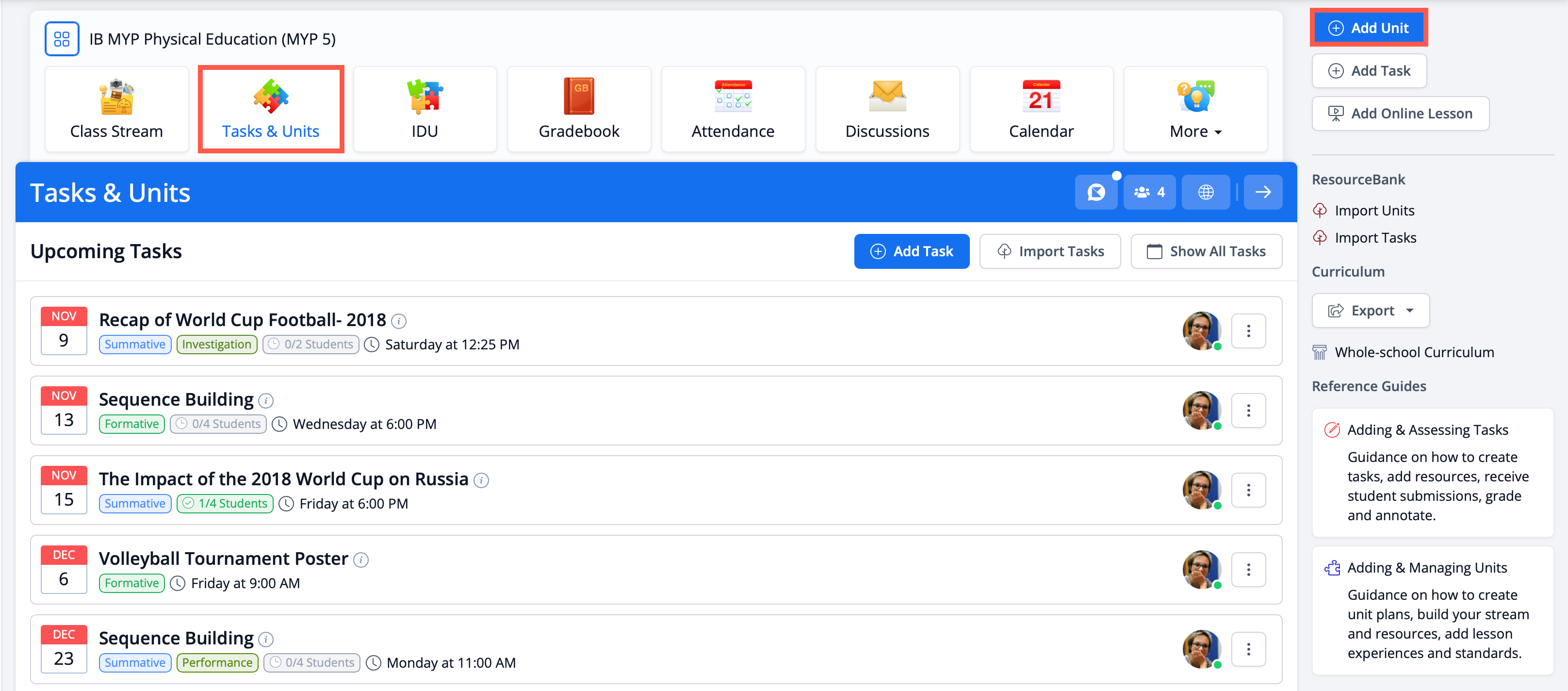Click the chat notifications icon in header

(x=1095, y=192)
